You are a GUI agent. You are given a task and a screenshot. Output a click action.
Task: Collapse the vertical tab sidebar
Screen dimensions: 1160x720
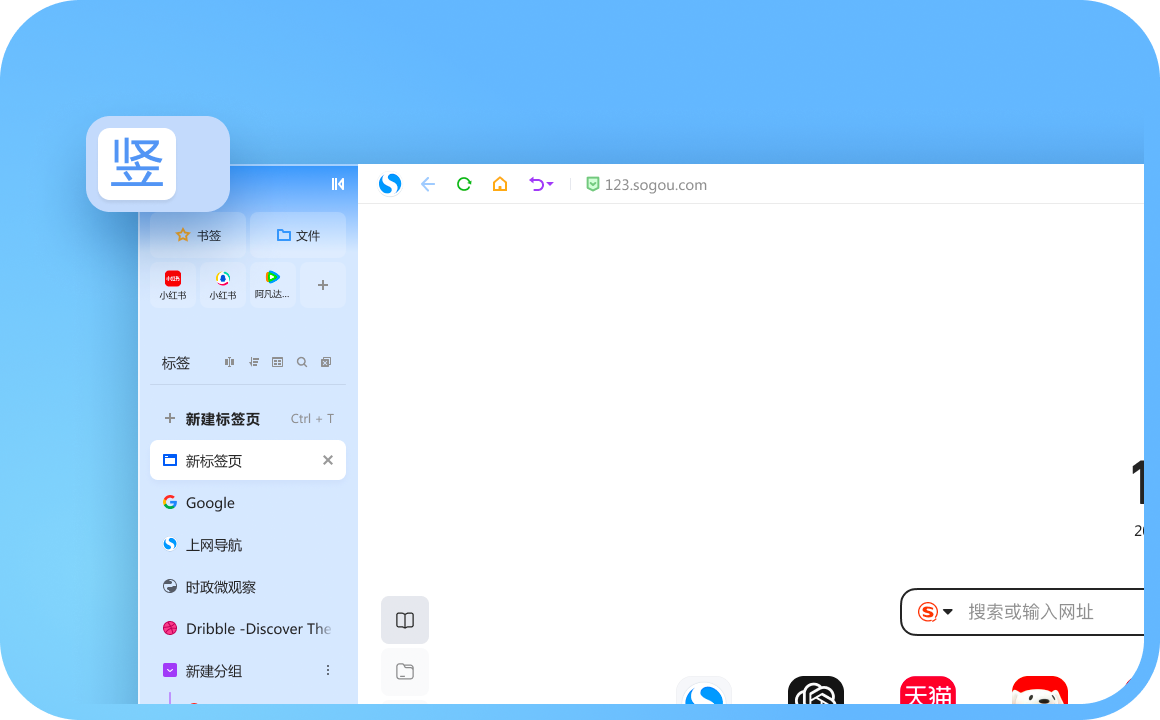pos(338,184)
